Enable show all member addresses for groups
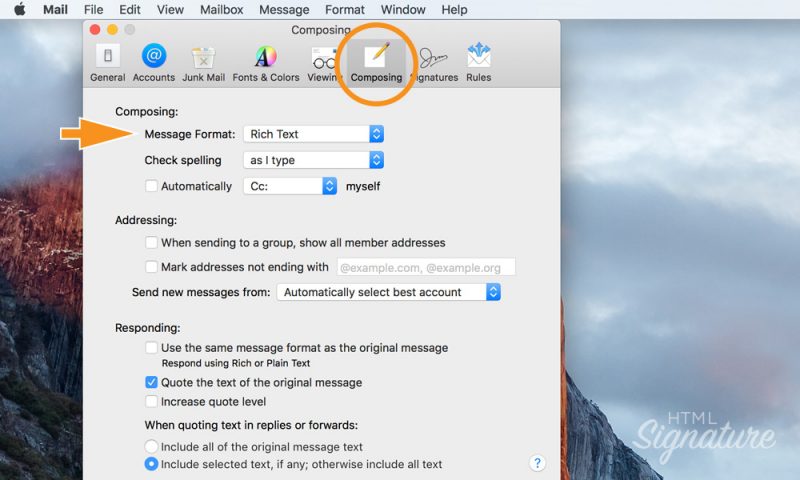The width and height of the screenshot is (800, 480). click(x=152, y=242)
